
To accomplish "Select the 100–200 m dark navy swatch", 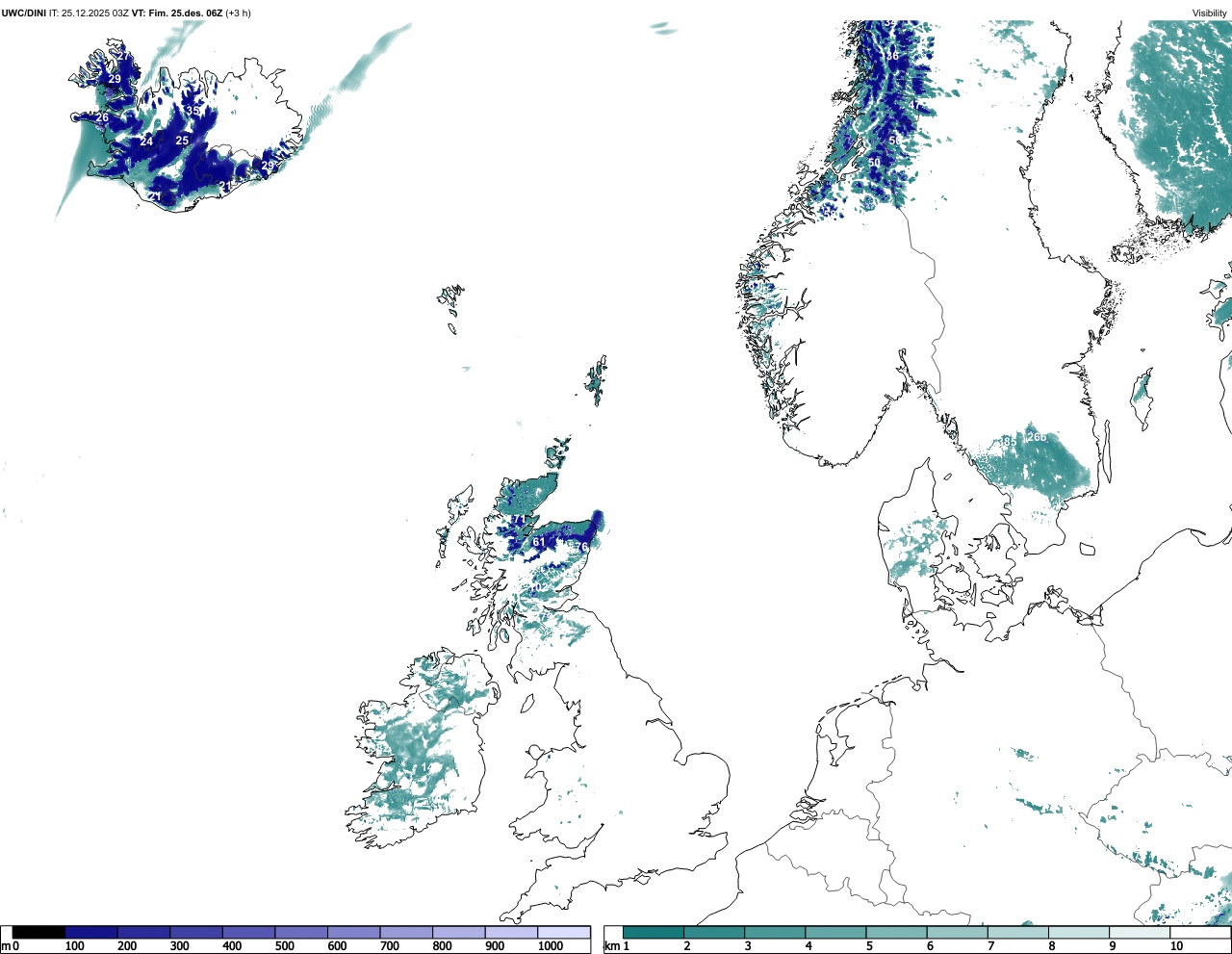I will [91, 933].
